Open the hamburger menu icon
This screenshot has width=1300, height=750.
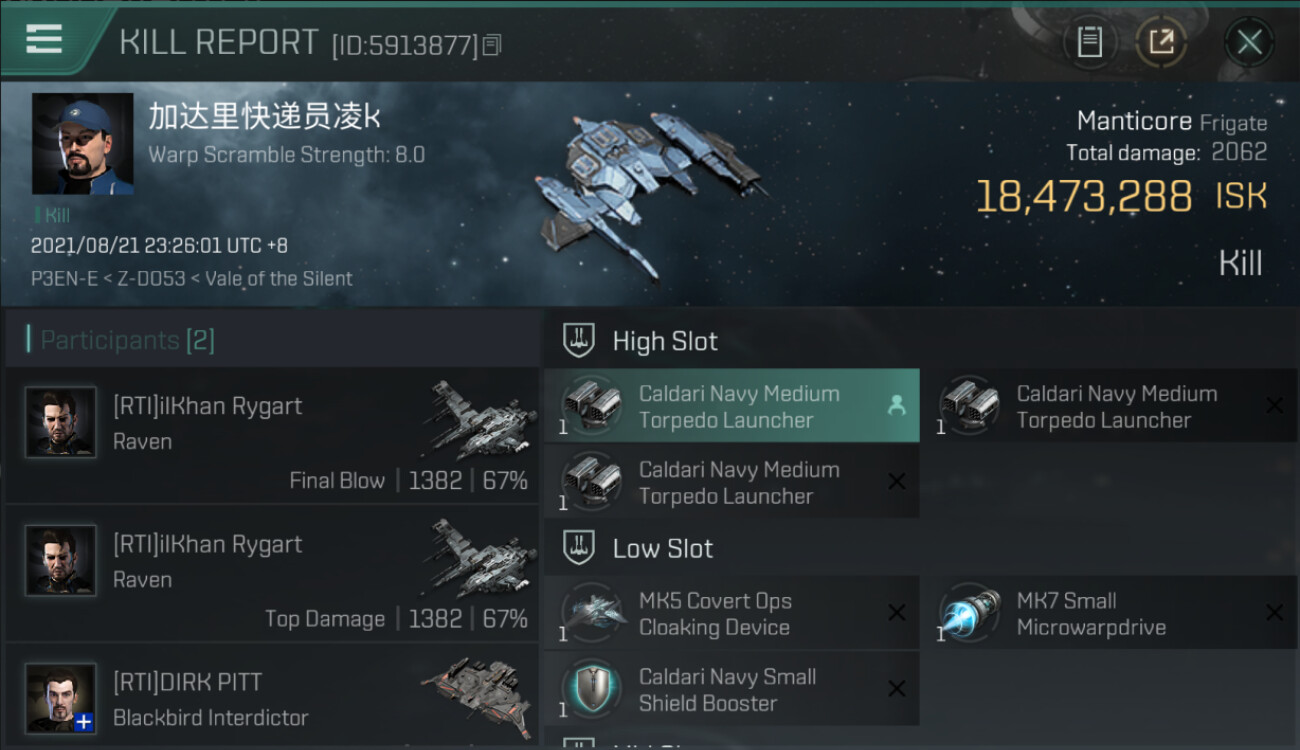44,39
